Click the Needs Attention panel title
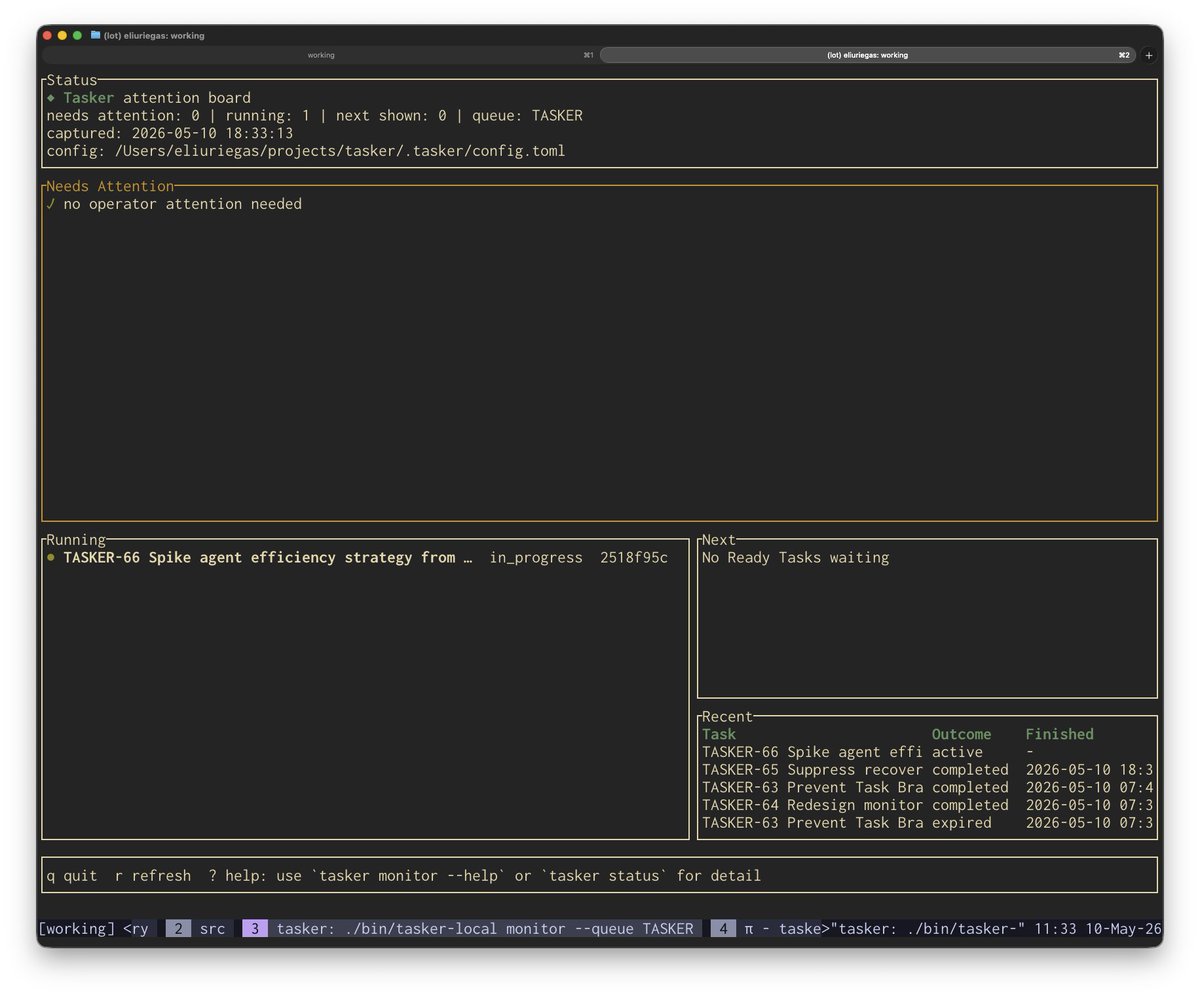This screenshot has width=1200, height=996. coord(110,186)
